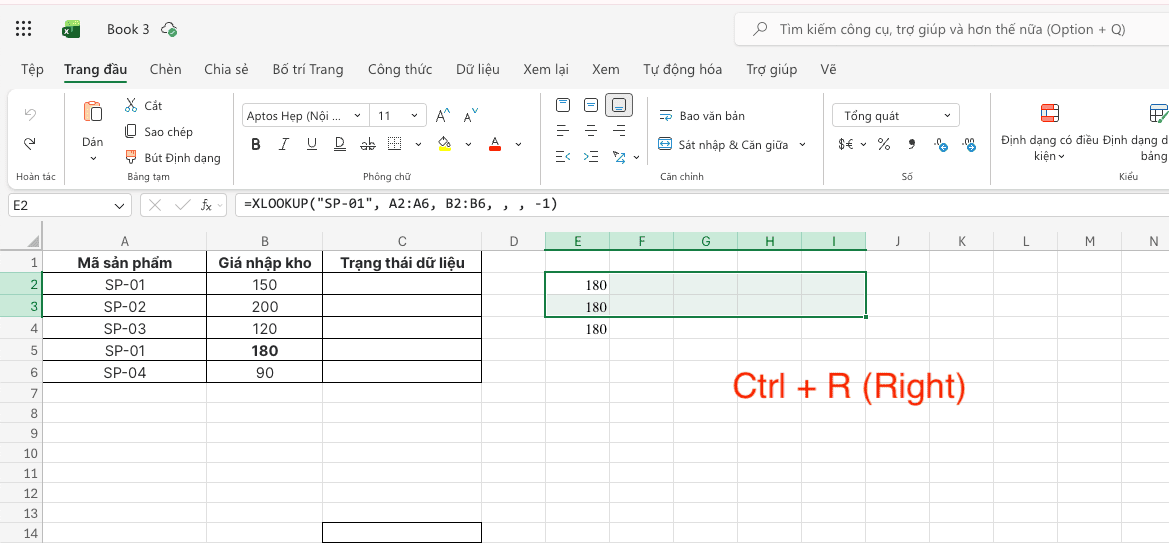Increase decimal places

pos(941,144)
